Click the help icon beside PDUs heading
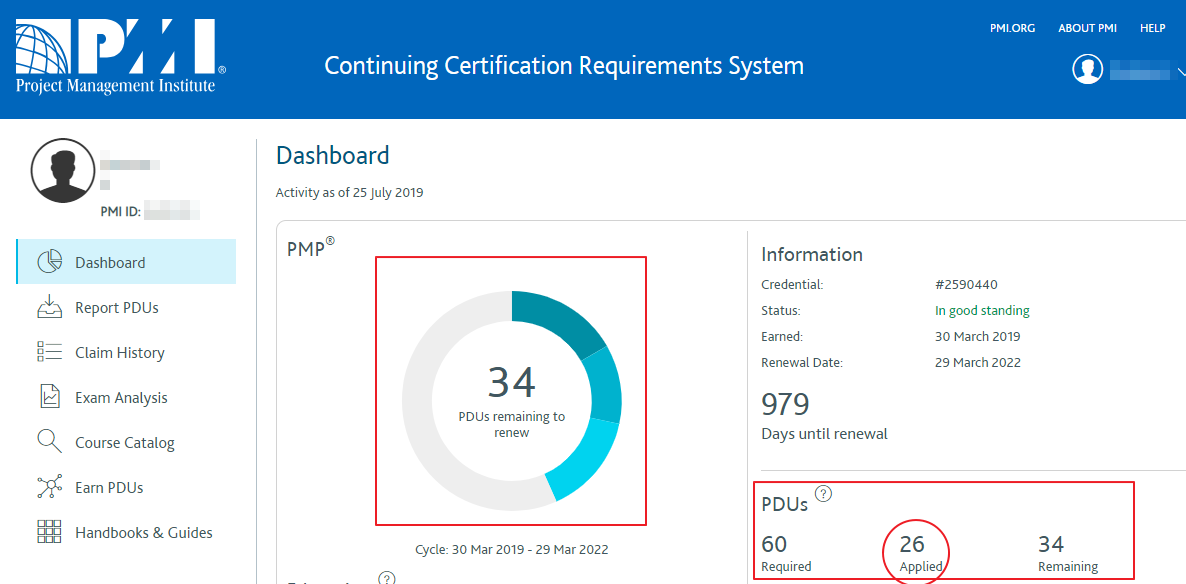The width and height of the screenshot is (1186, 584). pyautogui.click(x=824, y=493)
